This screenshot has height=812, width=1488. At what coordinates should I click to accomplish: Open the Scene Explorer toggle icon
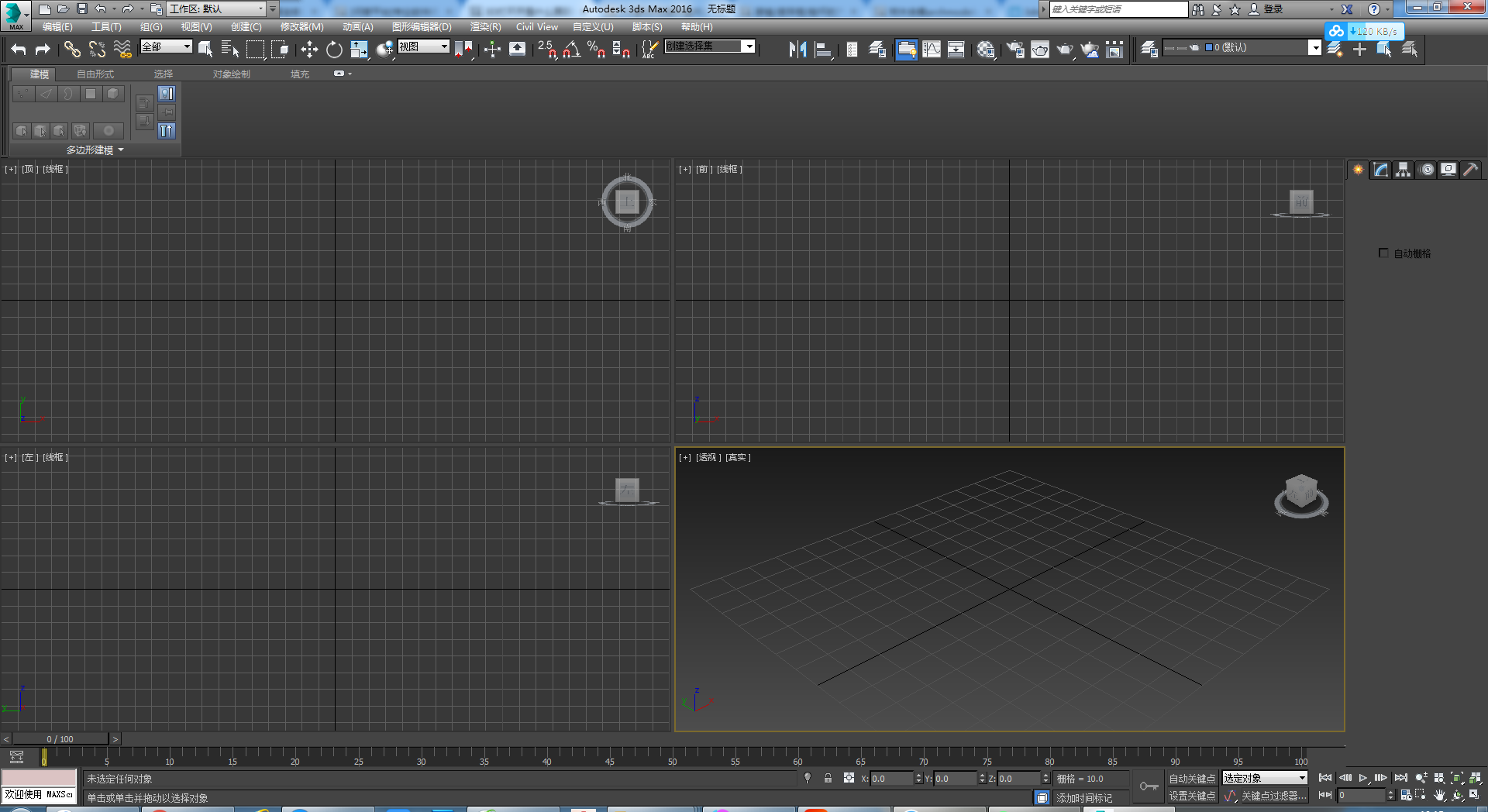click(x=852, y=50)
